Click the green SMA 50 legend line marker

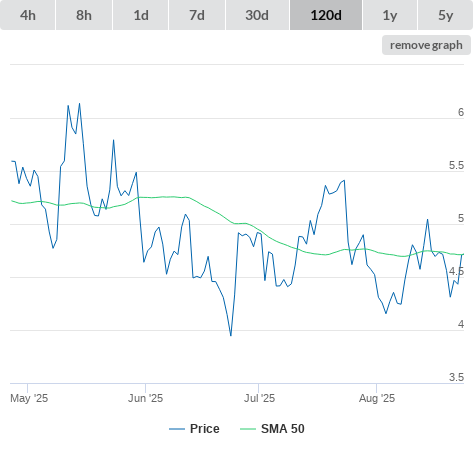(248, 429)
